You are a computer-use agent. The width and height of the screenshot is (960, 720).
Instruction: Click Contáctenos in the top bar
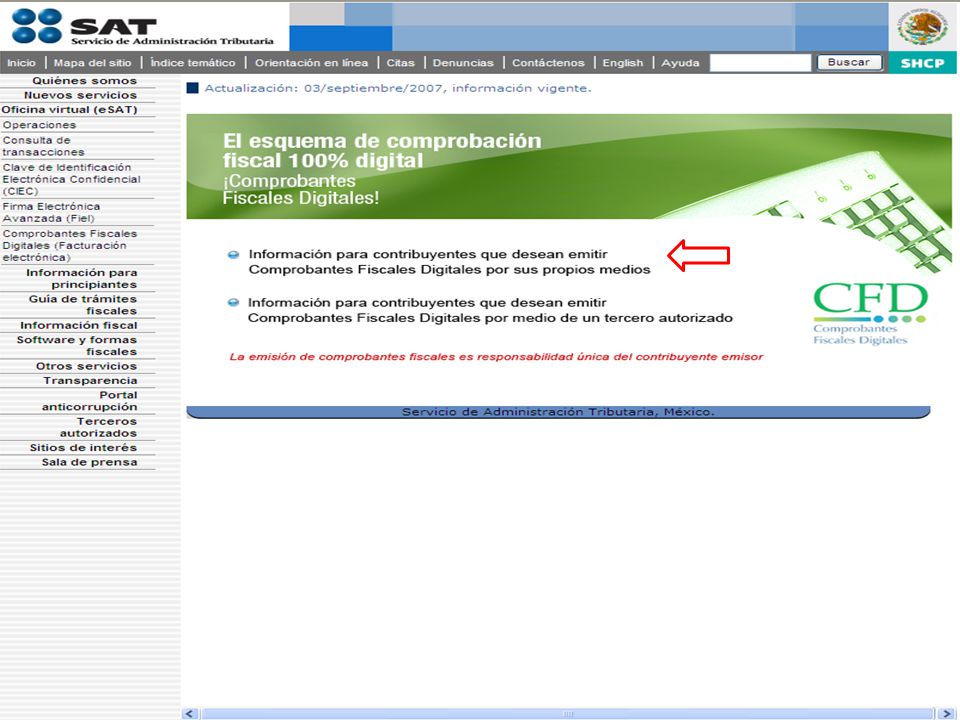548,62
